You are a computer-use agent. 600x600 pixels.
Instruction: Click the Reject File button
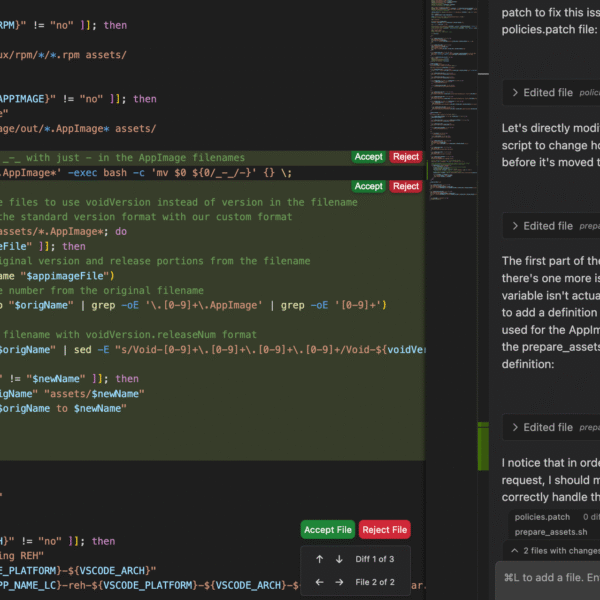(x=385, y=530)
